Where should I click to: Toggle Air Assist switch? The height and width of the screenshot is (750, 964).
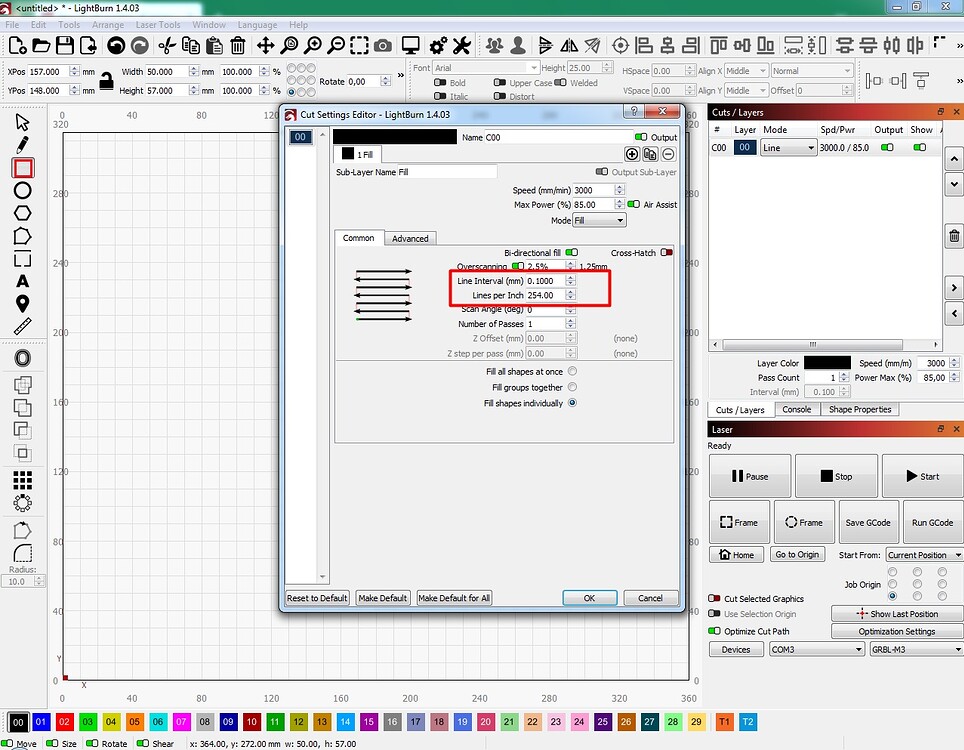coord(633,204)
